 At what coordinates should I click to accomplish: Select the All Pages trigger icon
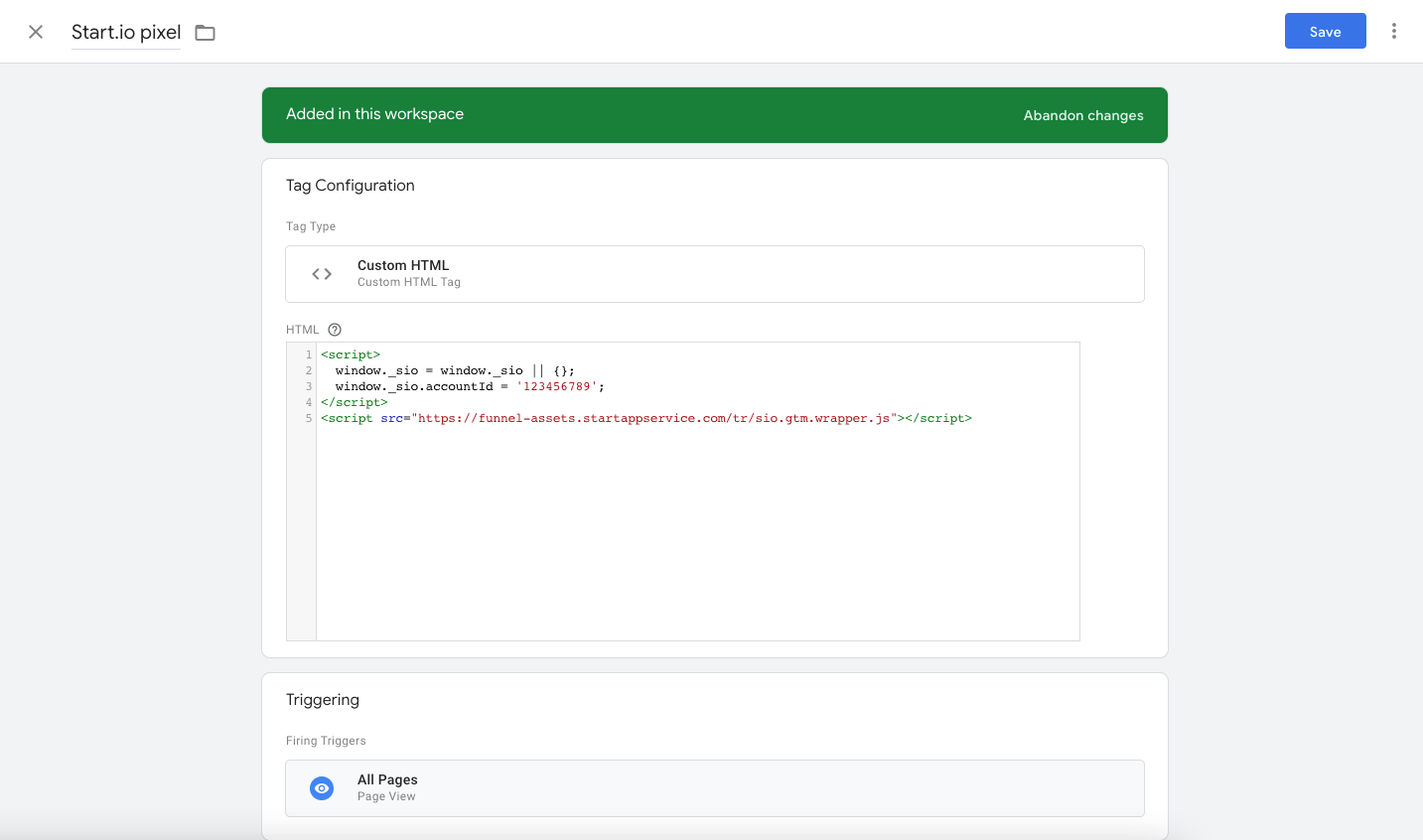[321, 787]
